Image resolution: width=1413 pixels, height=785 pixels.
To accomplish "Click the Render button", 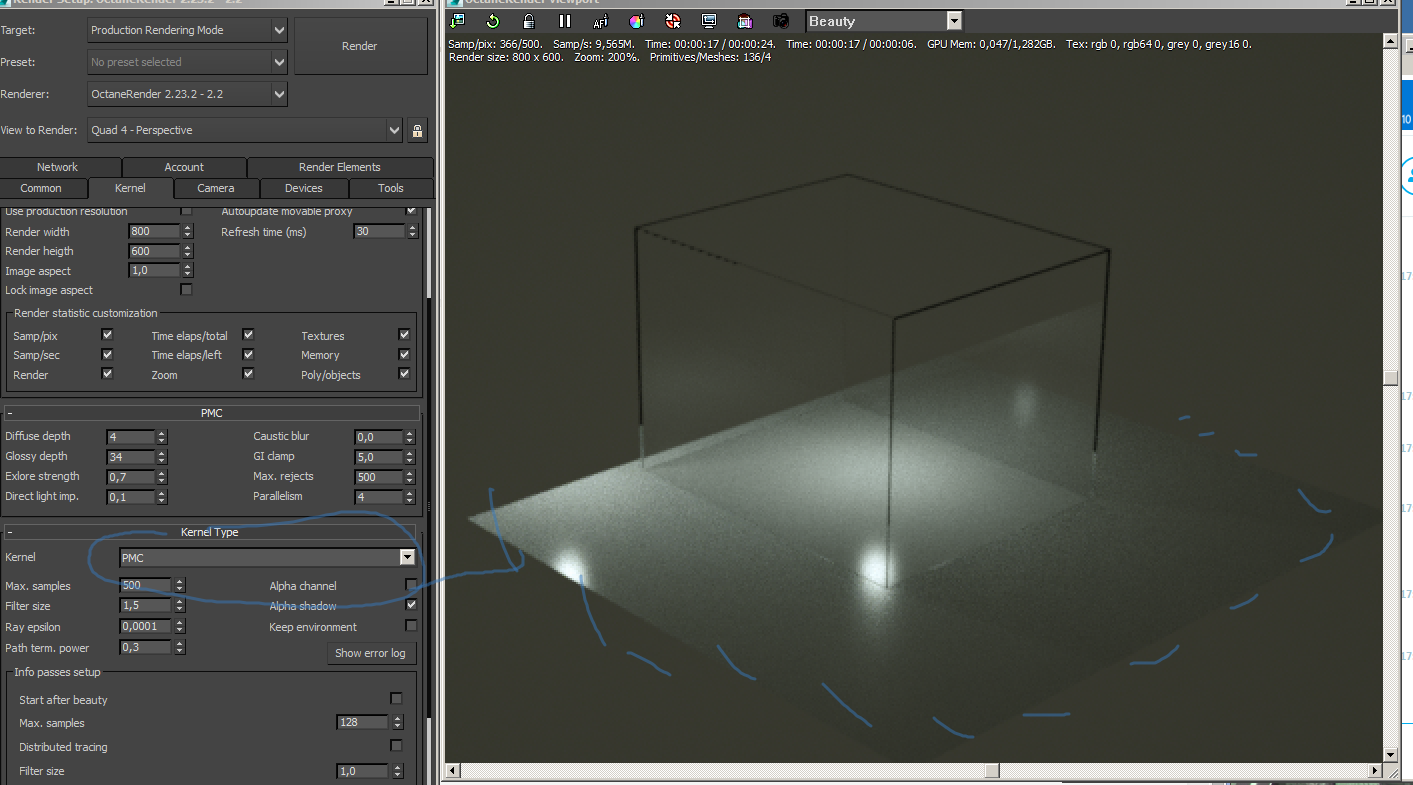I will [x=360, y=46].
